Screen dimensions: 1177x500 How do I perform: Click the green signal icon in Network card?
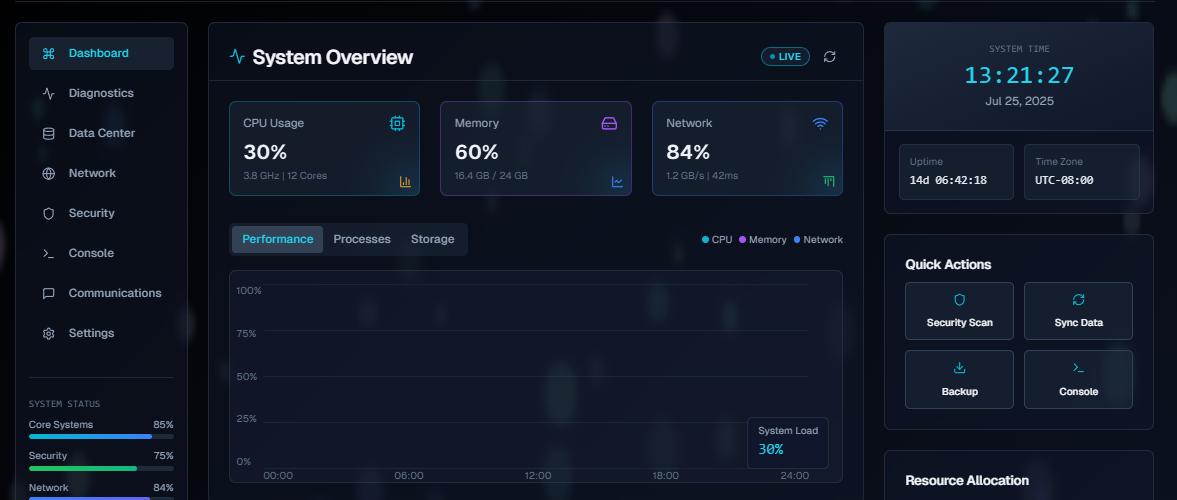829,182
